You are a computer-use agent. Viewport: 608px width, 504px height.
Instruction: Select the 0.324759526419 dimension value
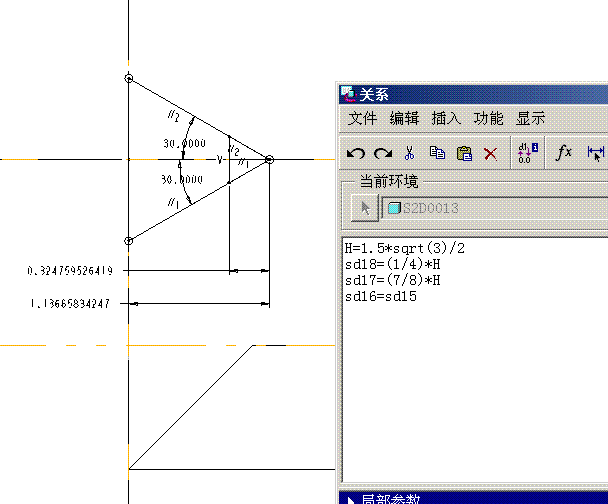tap(70, 271)
